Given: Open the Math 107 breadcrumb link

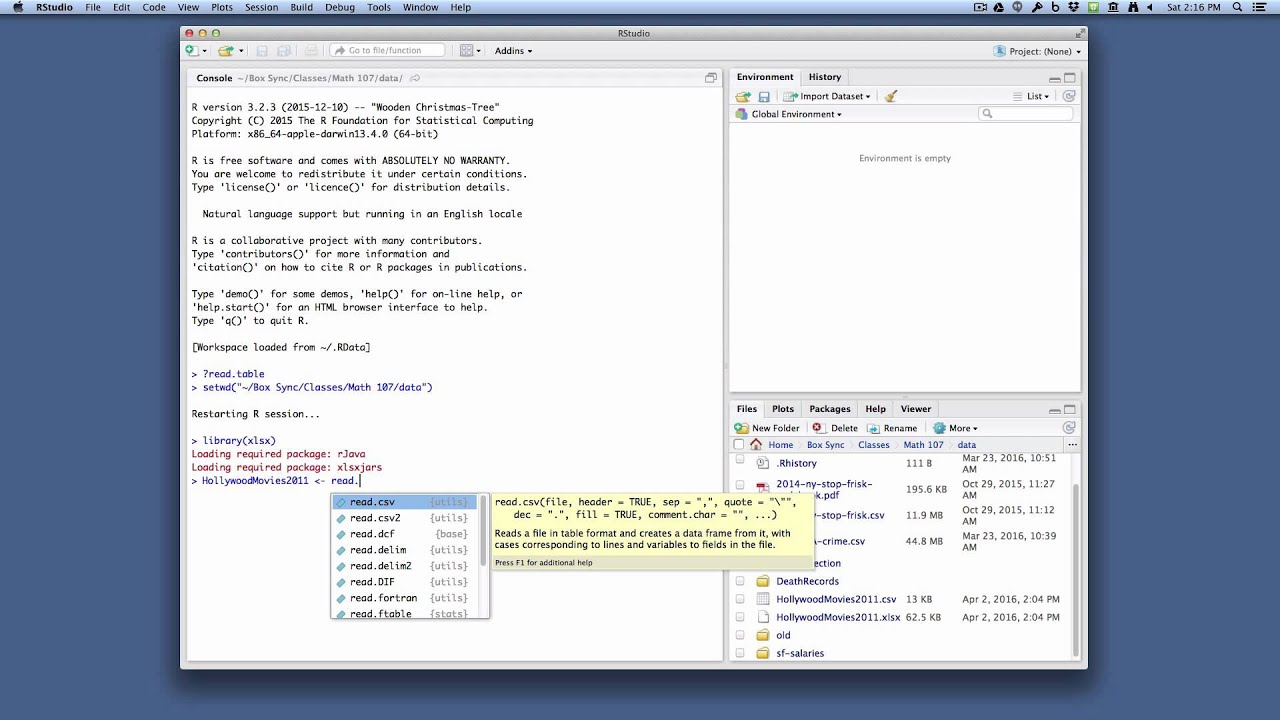Looking at the screenshot, I should point(923,445).
